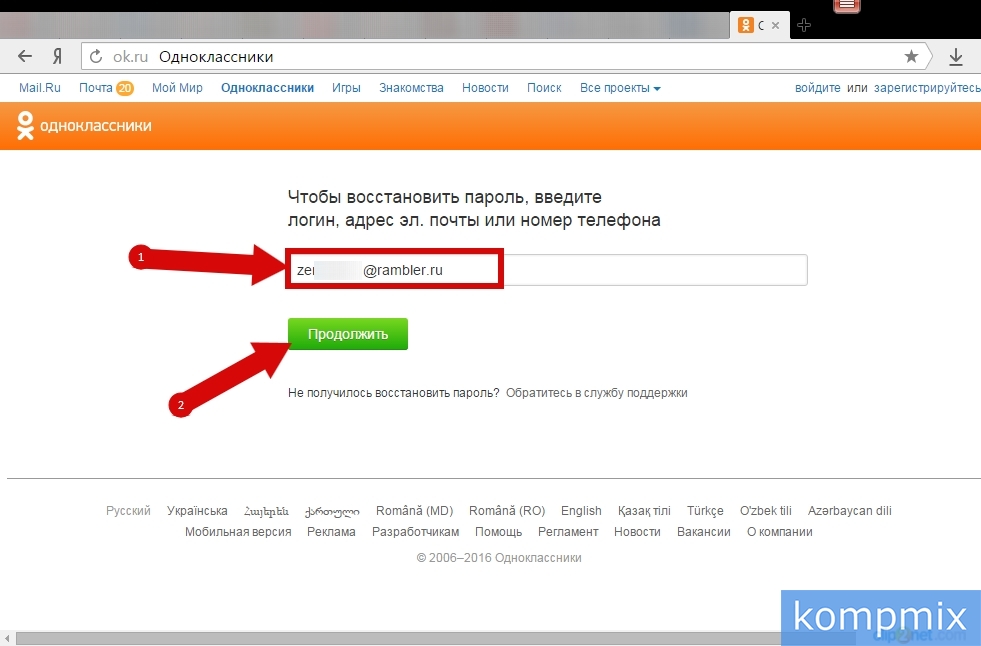Viewport: 981px width, 646px height.
Task: Open Мой Мир in the top navigation
Action: (x=177, y=88)
